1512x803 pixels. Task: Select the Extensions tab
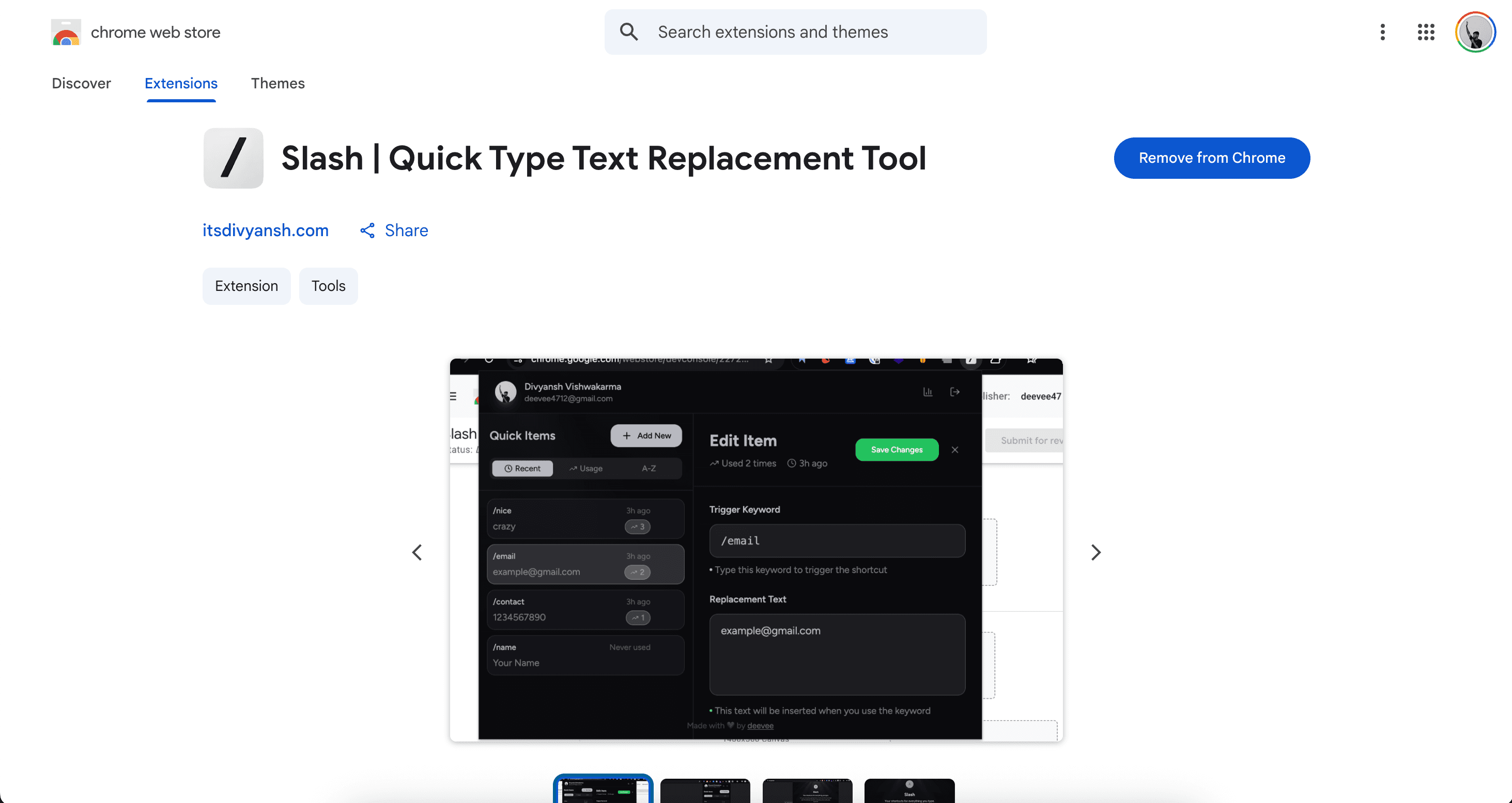coord(181,83)
